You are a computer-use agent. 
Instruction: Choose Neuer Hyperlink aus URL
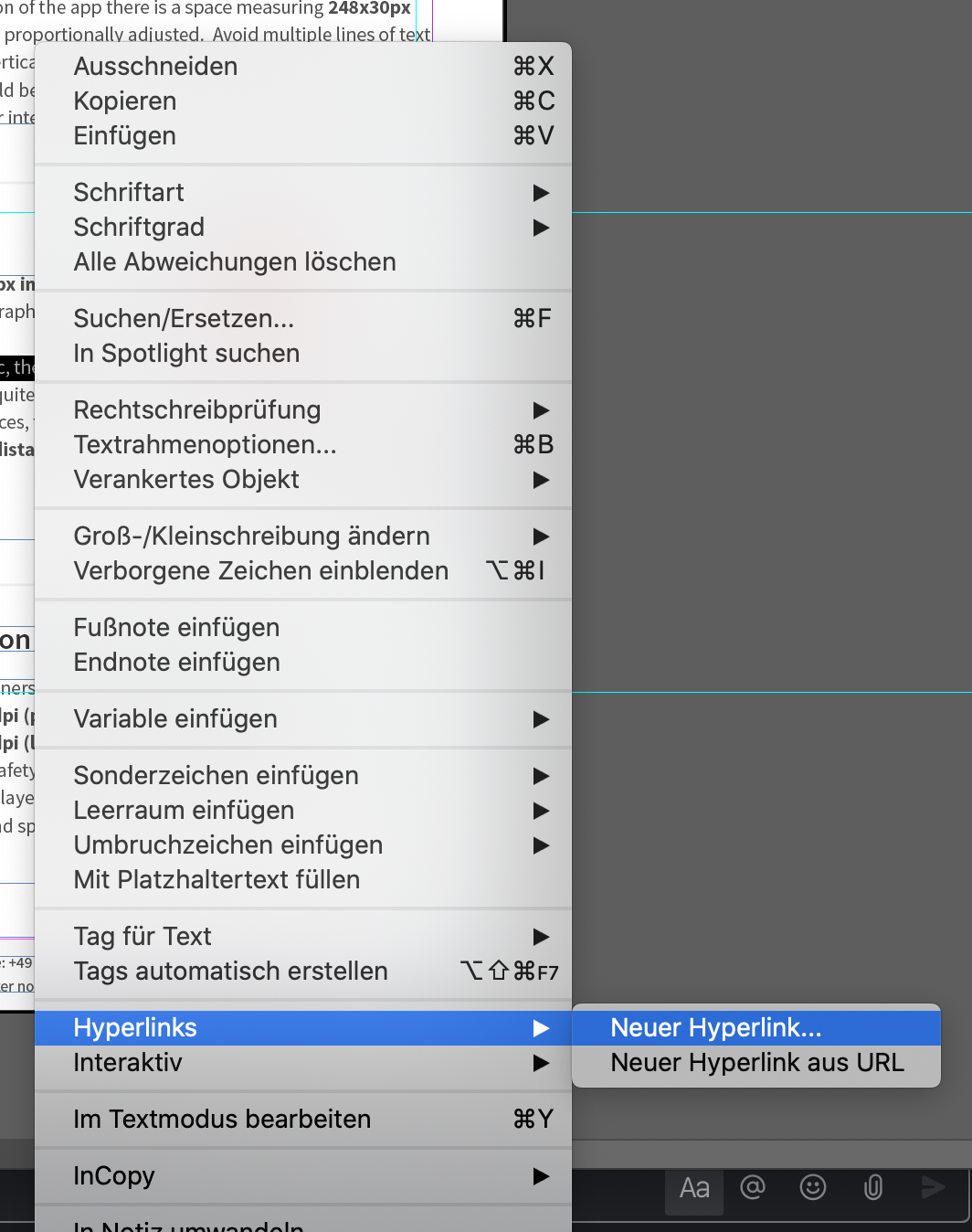[x=756, y=1063]
